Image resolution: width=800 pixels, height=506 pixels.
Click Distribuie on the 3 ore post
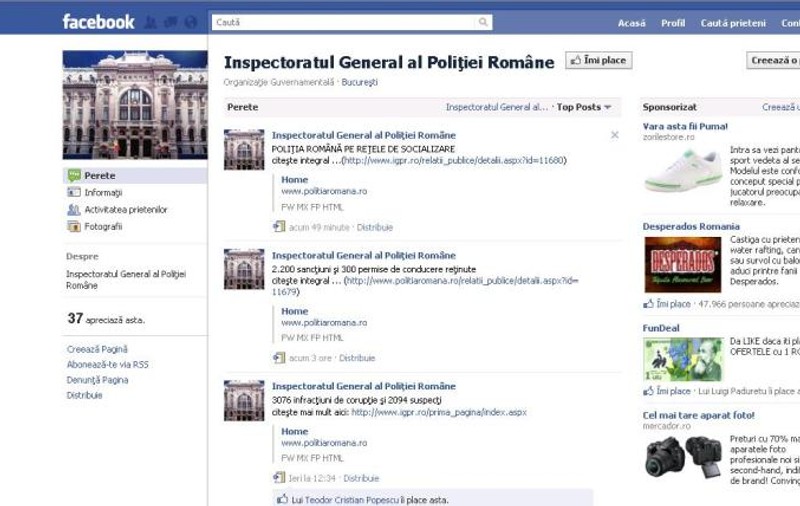coord(357,358)
